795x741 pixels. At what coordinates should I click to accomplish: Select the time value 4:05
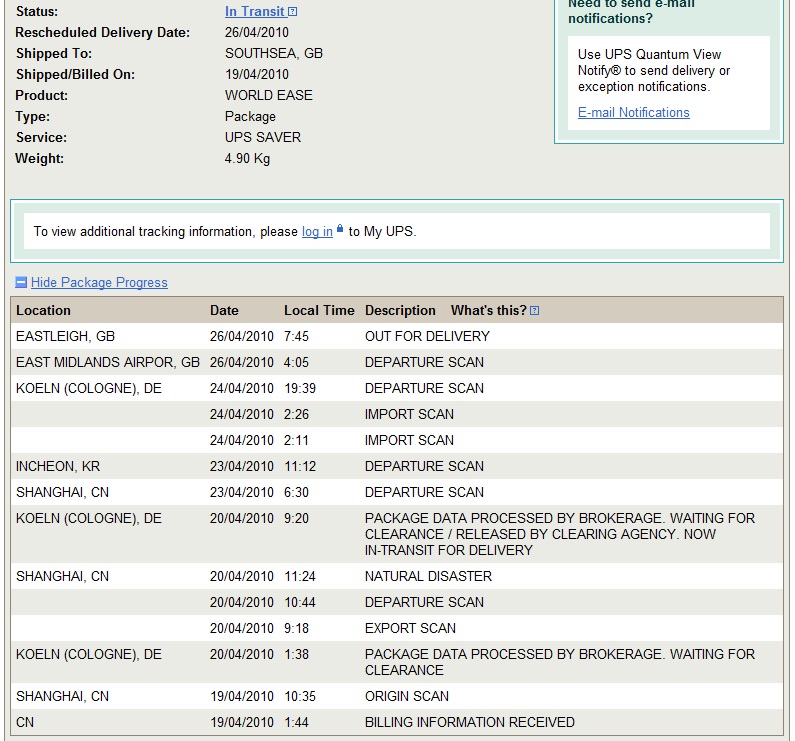296,362
